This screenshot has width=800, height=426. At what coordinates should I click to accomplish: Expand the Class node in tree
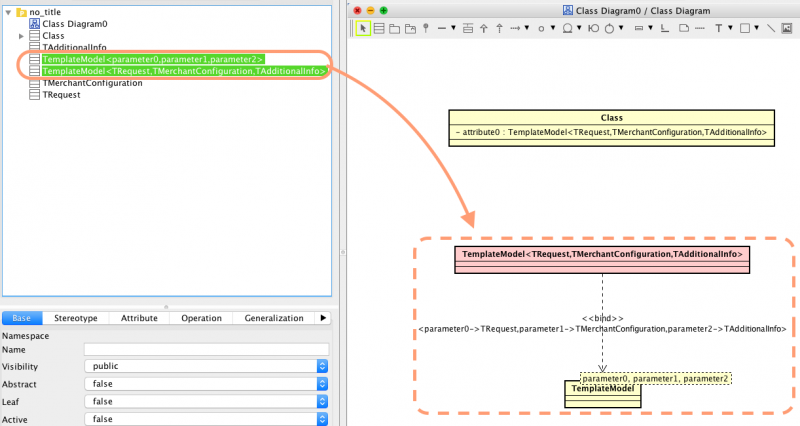pyautogui.click(x=21, y=36)
